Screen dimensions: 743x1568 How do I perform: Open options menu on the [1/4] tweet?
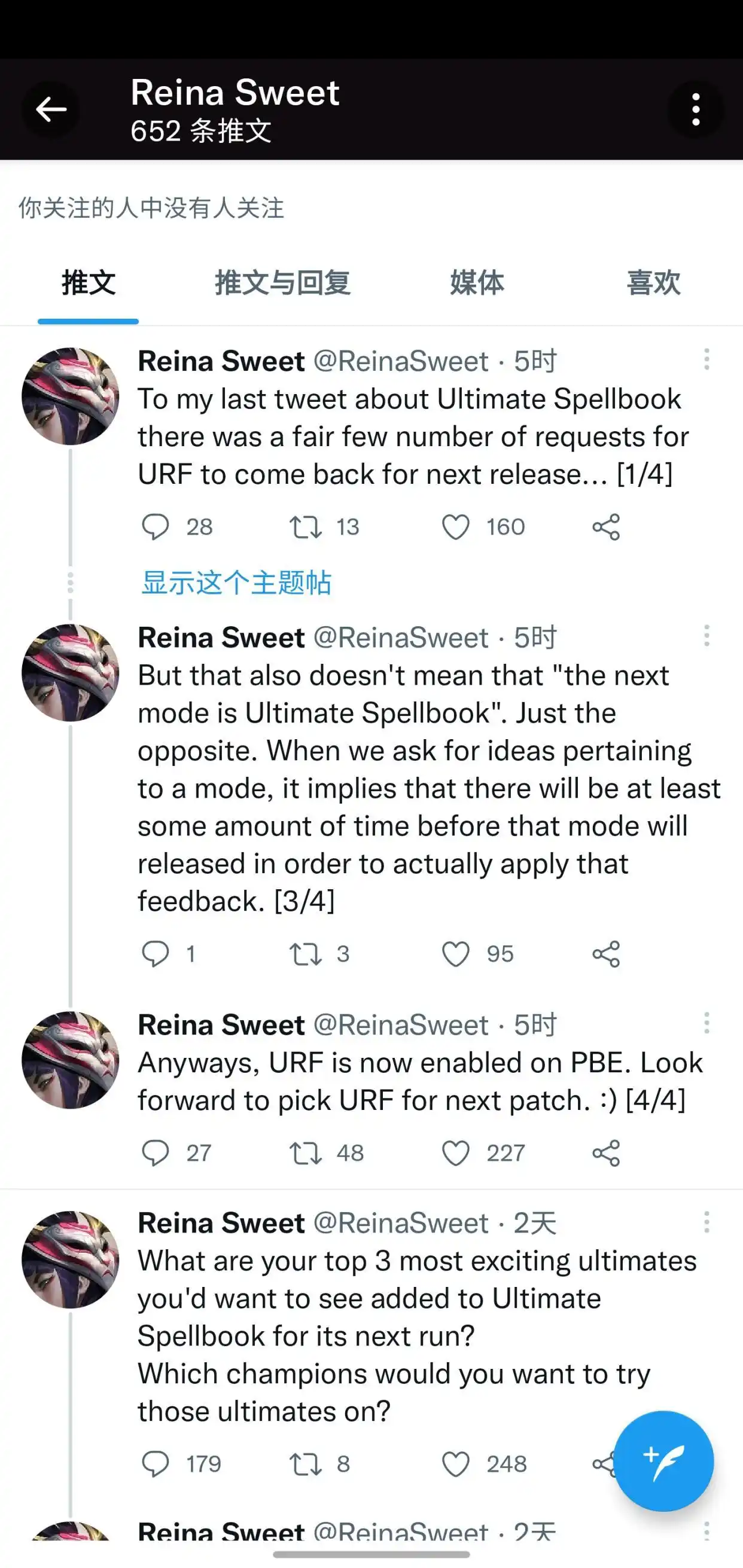click(707, 361)
